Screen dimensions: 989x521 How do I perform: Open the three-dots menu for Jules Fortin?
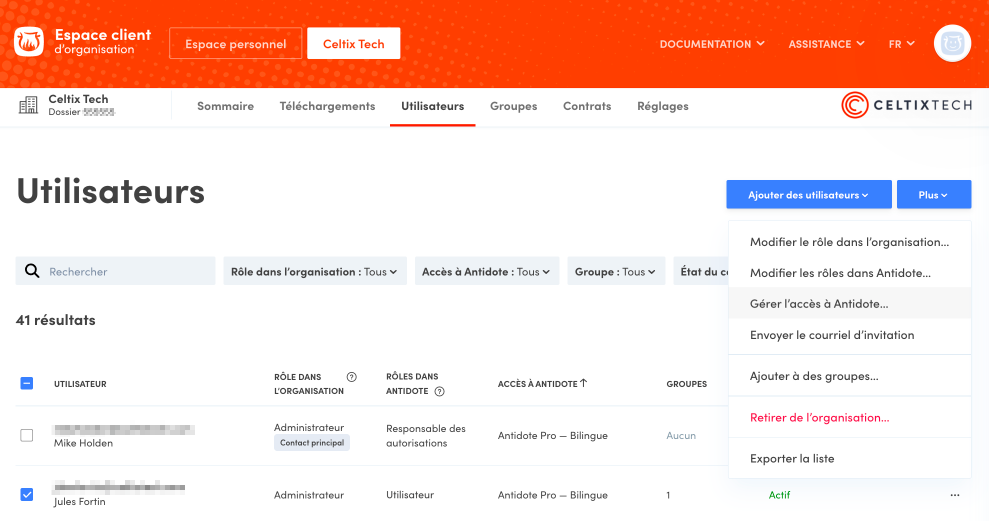point(955,495)
